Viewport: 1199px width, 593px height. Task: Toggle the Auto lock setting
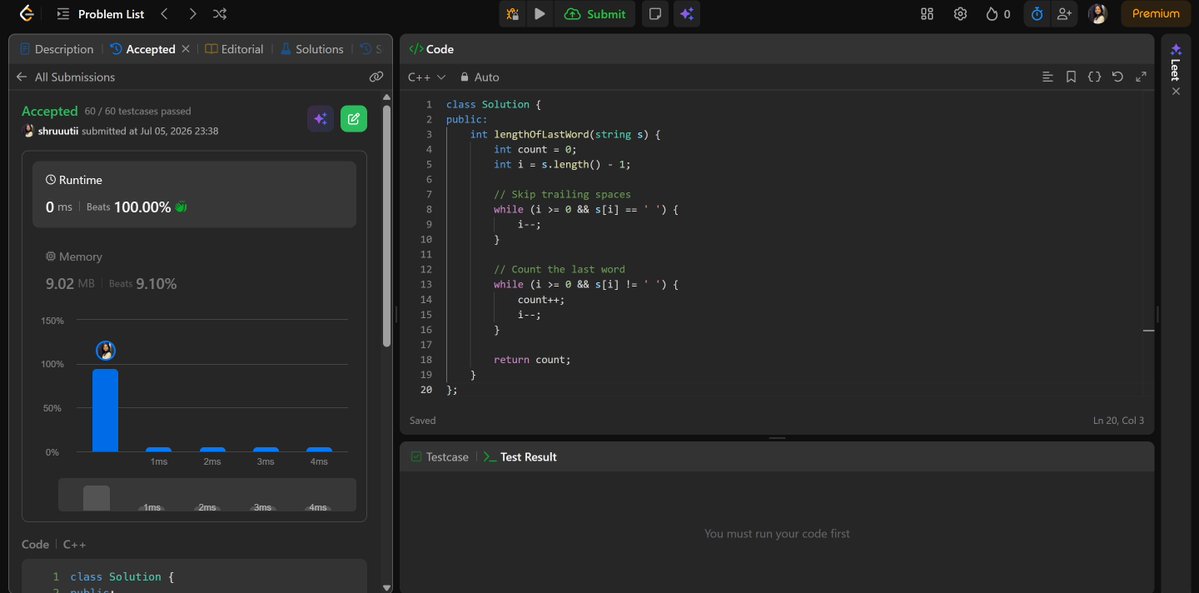tap(479, 77)
